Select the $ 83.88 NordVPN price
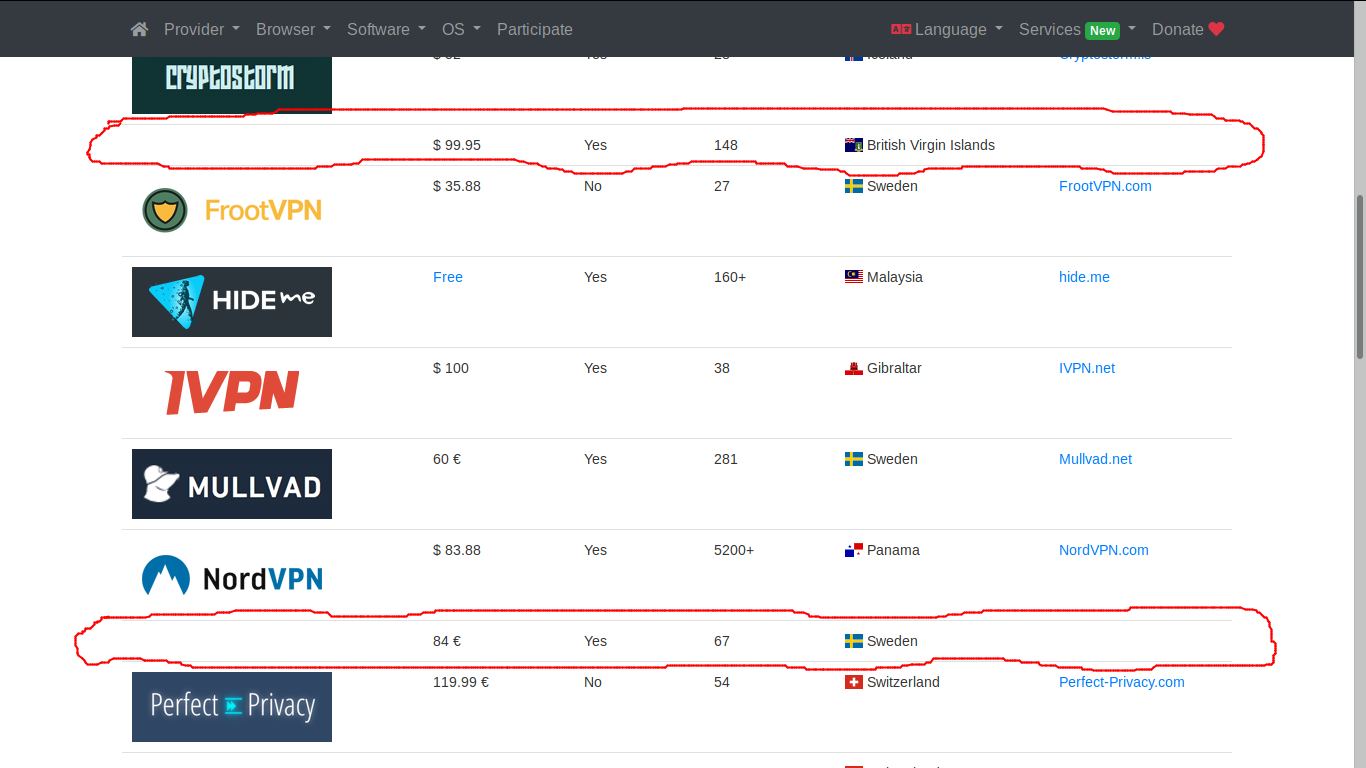The height and width of the screenshot is (768, 1366). click(457, 550)
